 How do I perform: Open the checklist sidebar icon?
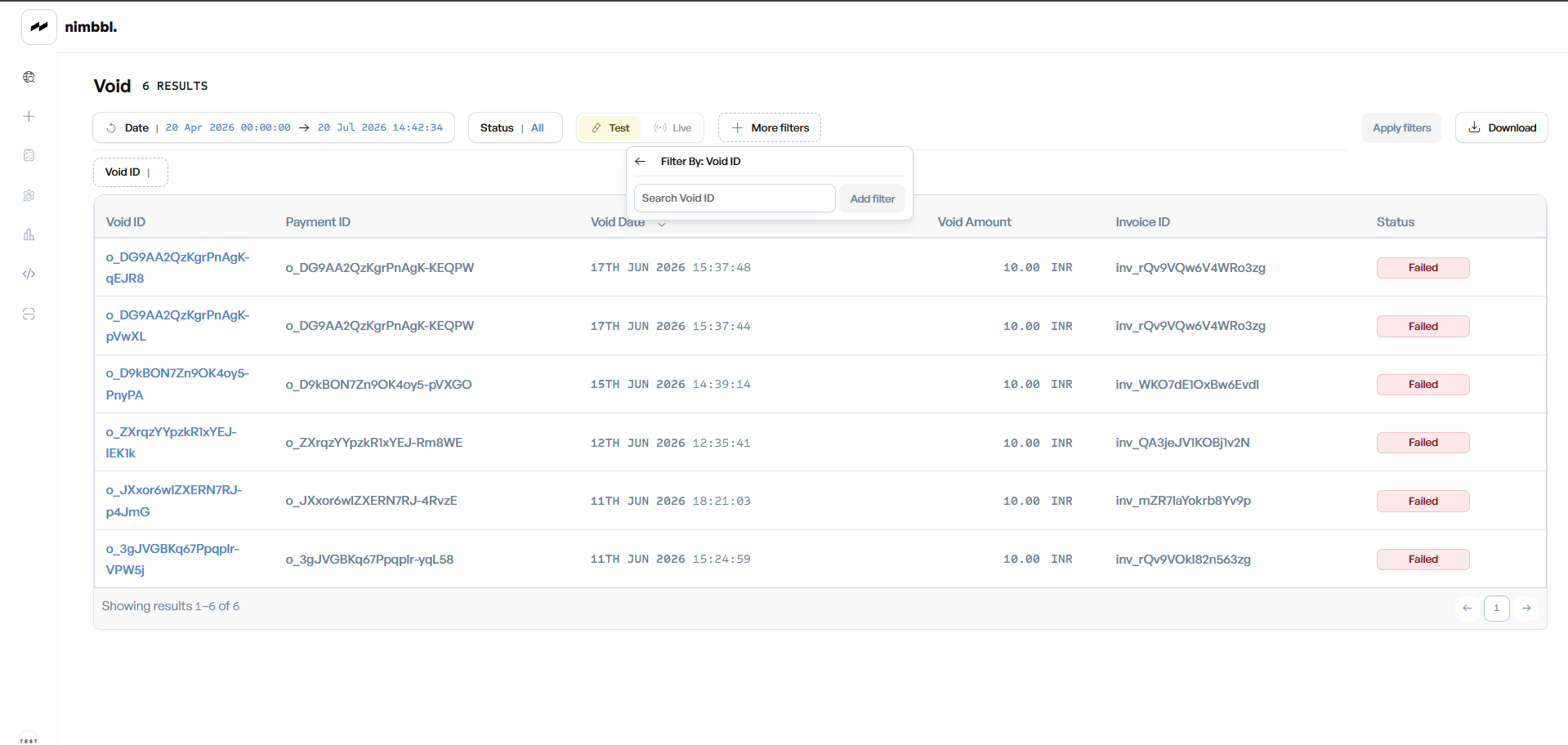tap(29, 155)
